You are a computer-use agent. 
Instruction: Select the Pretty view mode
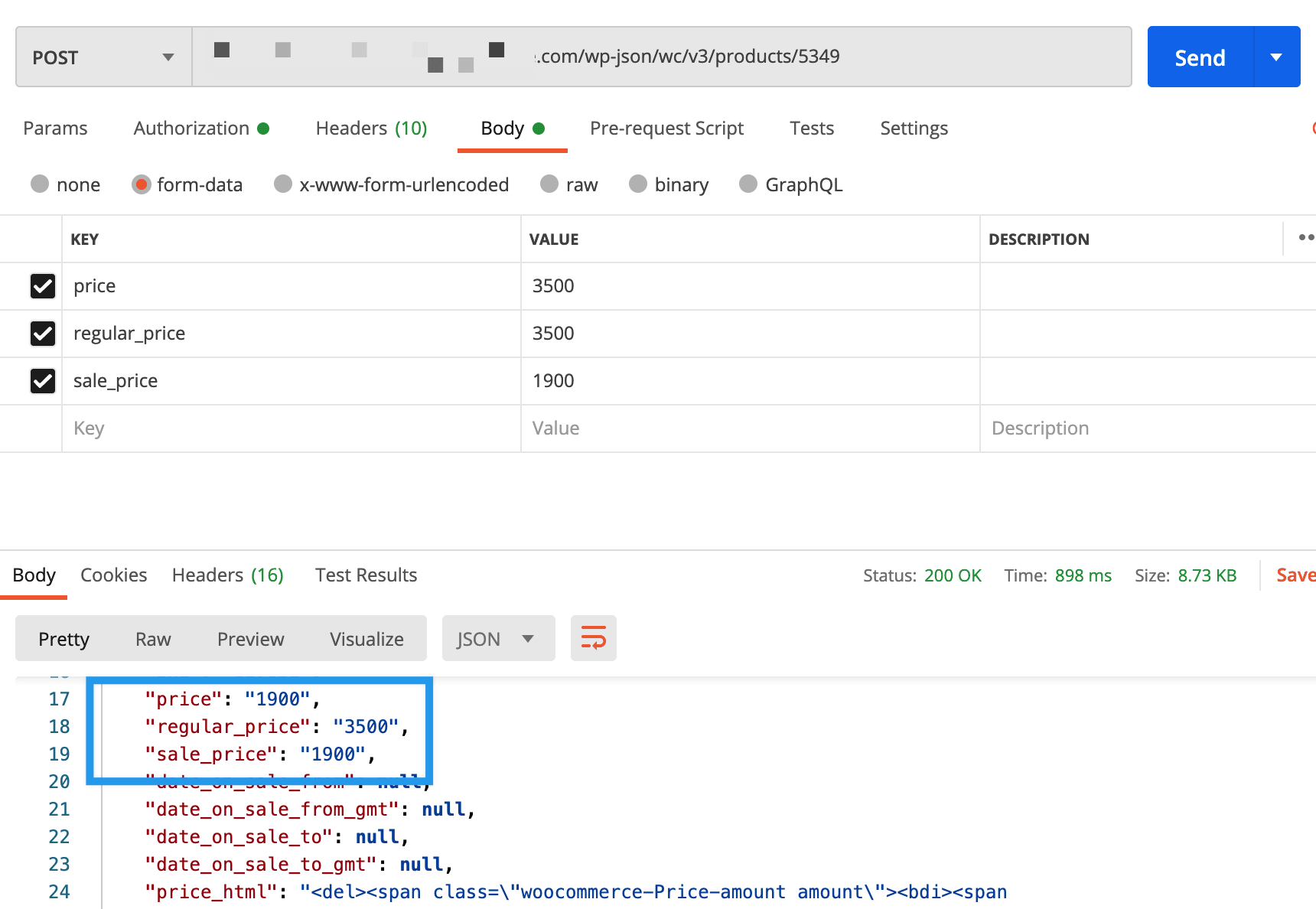coord(64,639)
